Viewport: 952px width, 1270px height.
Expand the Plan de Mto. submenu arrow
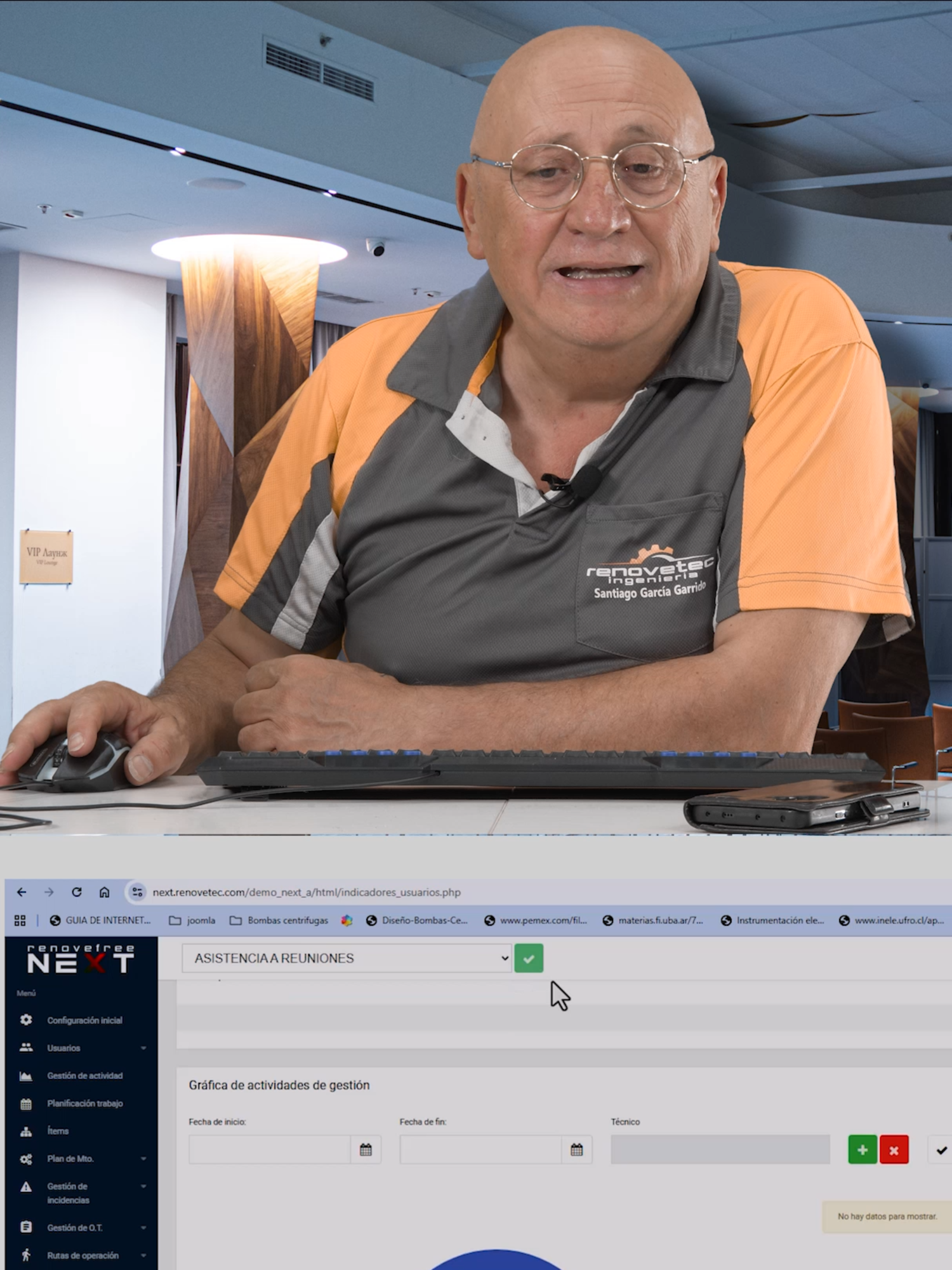click(x=143, y=1159)
